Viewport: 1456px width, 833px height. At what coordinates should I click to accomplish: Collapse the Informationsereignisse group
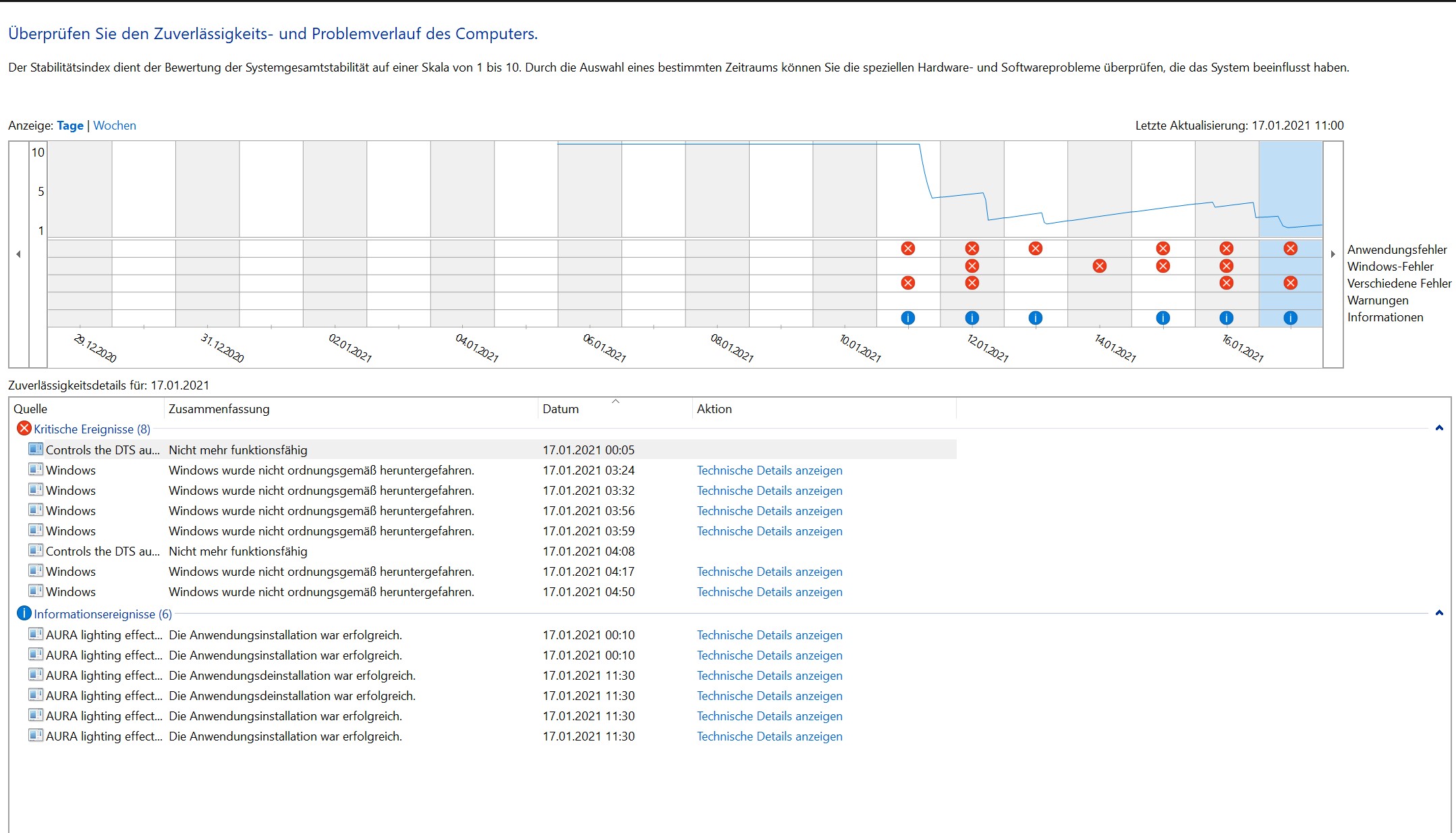coord(1438,613)
